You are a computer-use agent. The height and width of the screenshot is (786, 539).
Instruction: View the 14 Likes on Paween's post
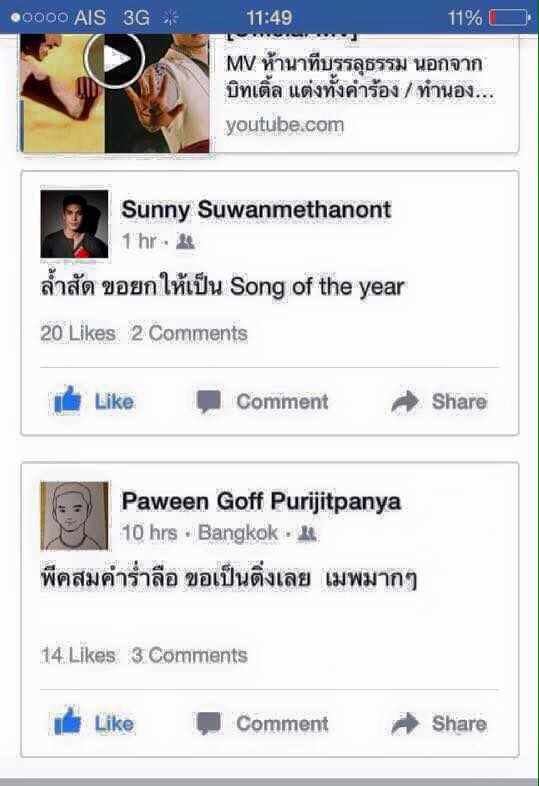(x=78, y=655)
